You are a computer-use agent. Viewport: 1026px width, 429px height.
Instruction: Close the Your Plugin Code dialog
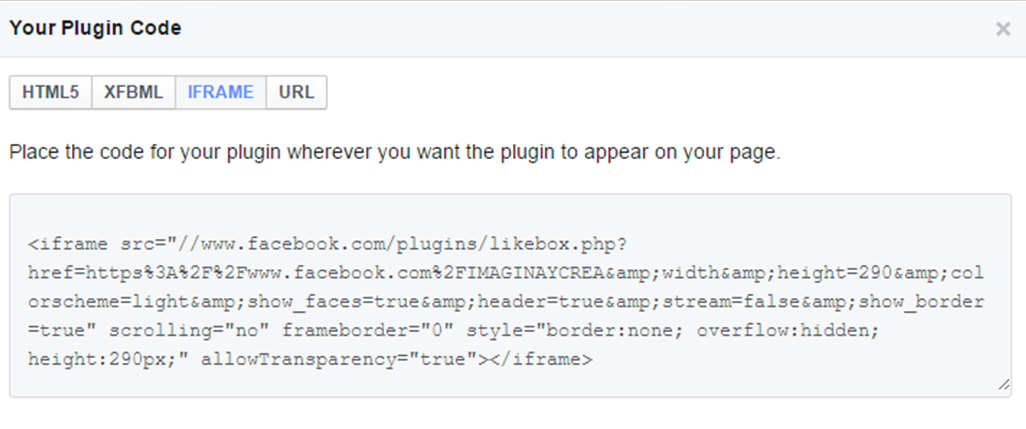(1003, 29)
